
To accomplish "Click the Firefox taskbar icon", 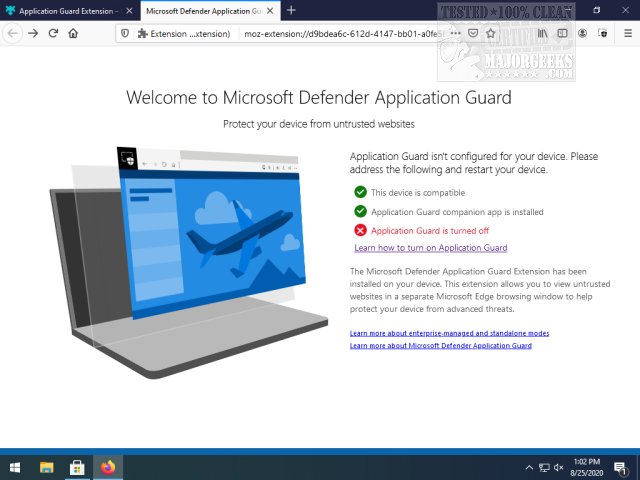I will click(108, 467).
